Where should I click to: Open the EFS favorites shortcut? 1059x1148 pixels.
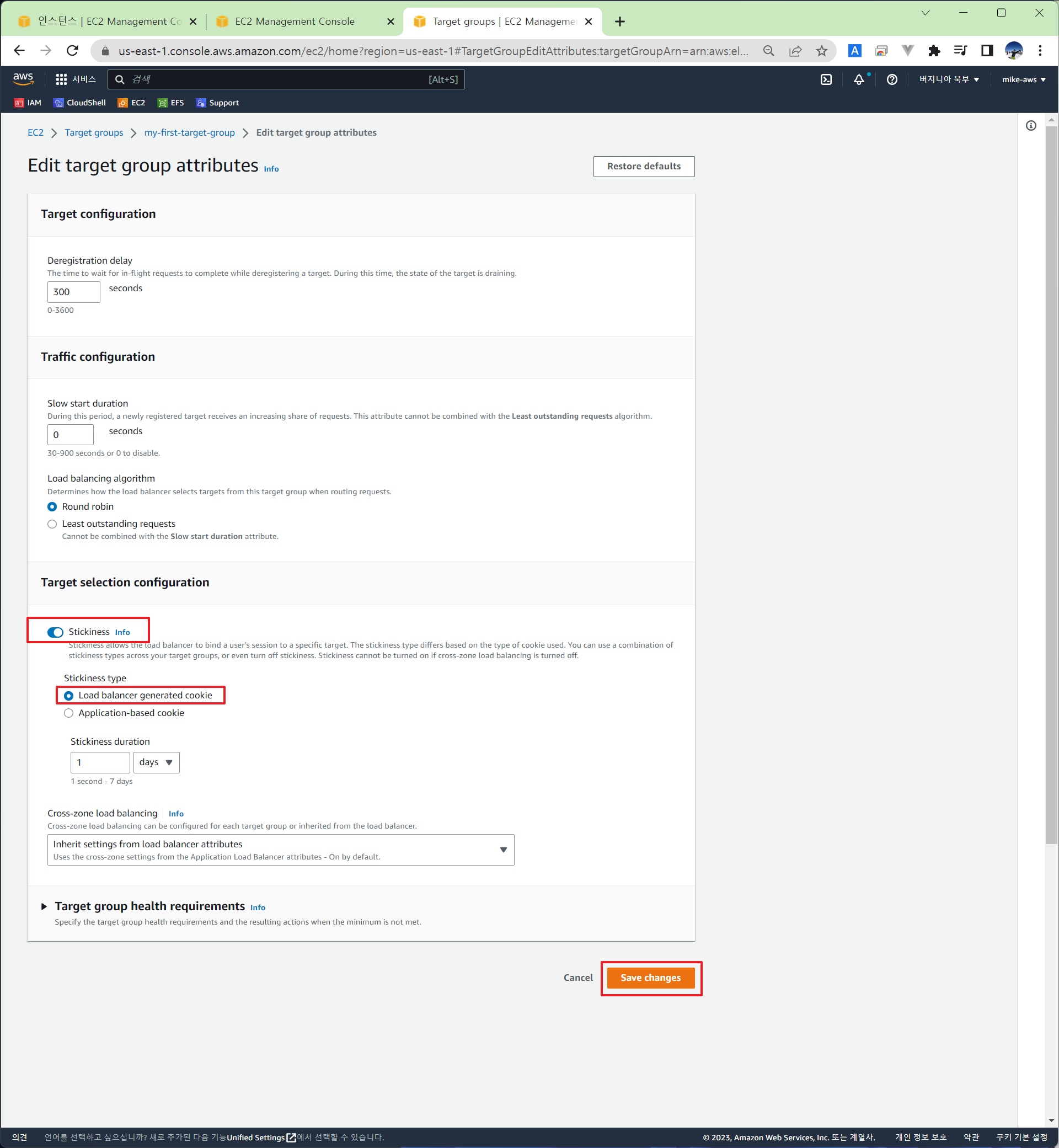tap(171, 103)
